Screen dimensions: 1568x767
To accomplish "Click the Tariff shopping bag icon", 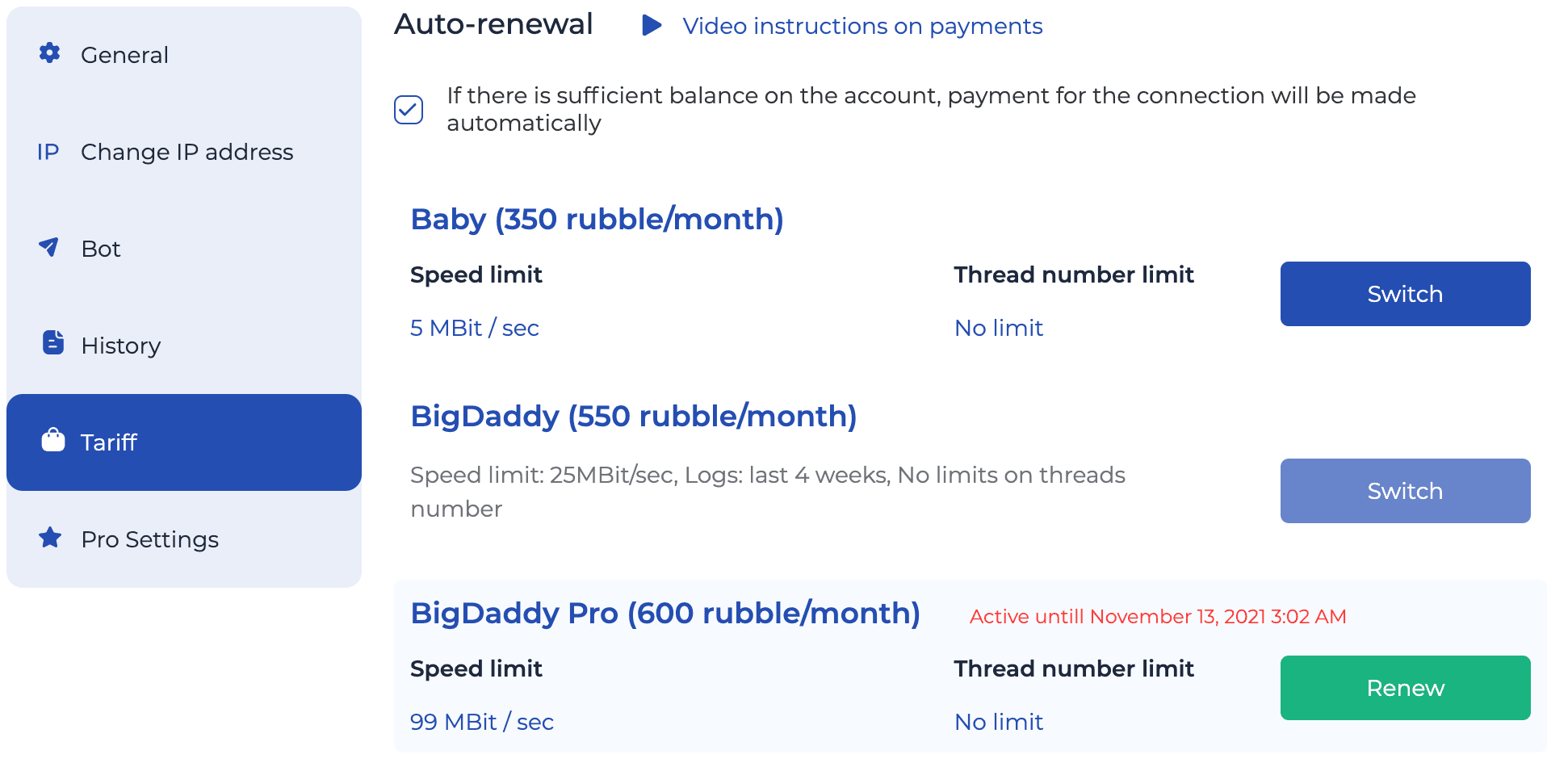I will tap(53, 439).
